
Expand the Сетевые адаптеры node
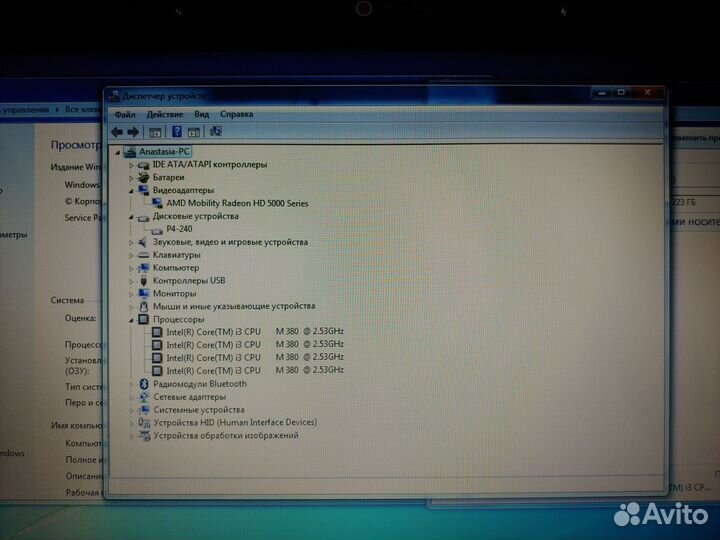click(131, 398)
